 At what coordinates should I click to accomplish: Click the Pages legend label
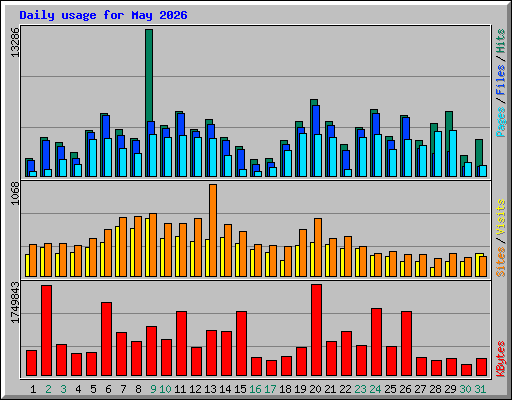pos(501,122)
